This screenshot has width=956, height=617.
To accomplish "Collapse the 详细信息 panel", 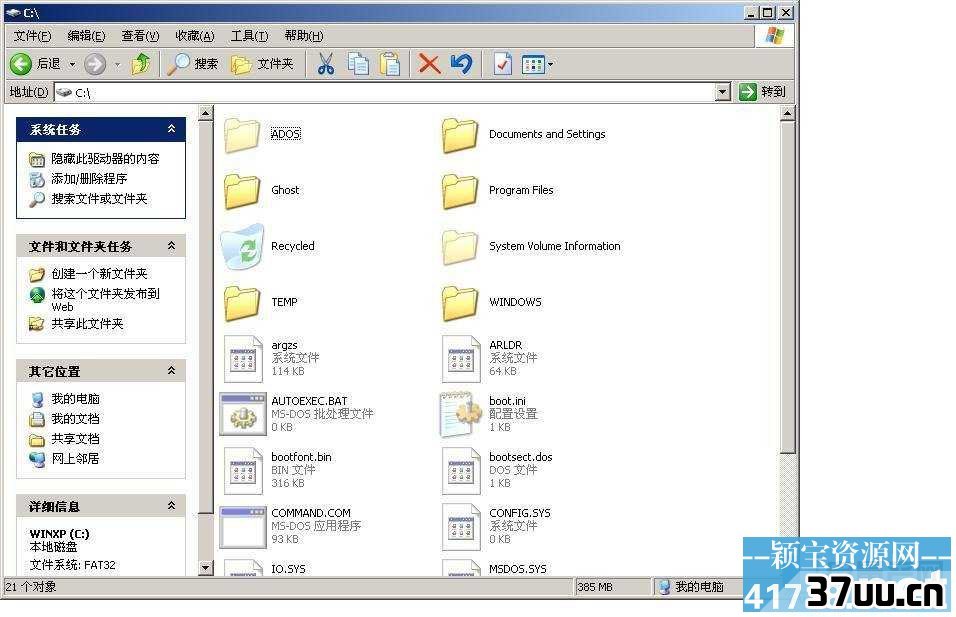I will click(171, 505).
